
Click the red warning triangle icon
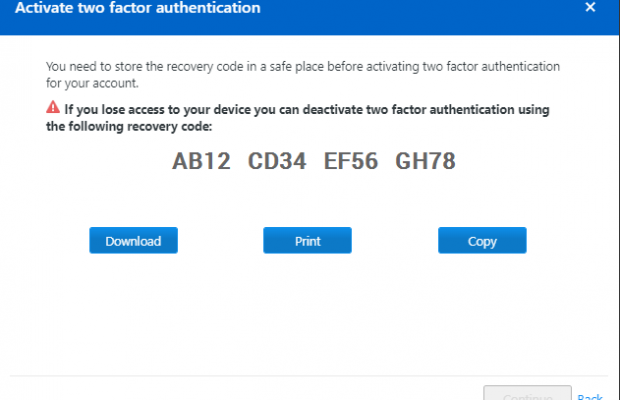(x=53, y=108)
